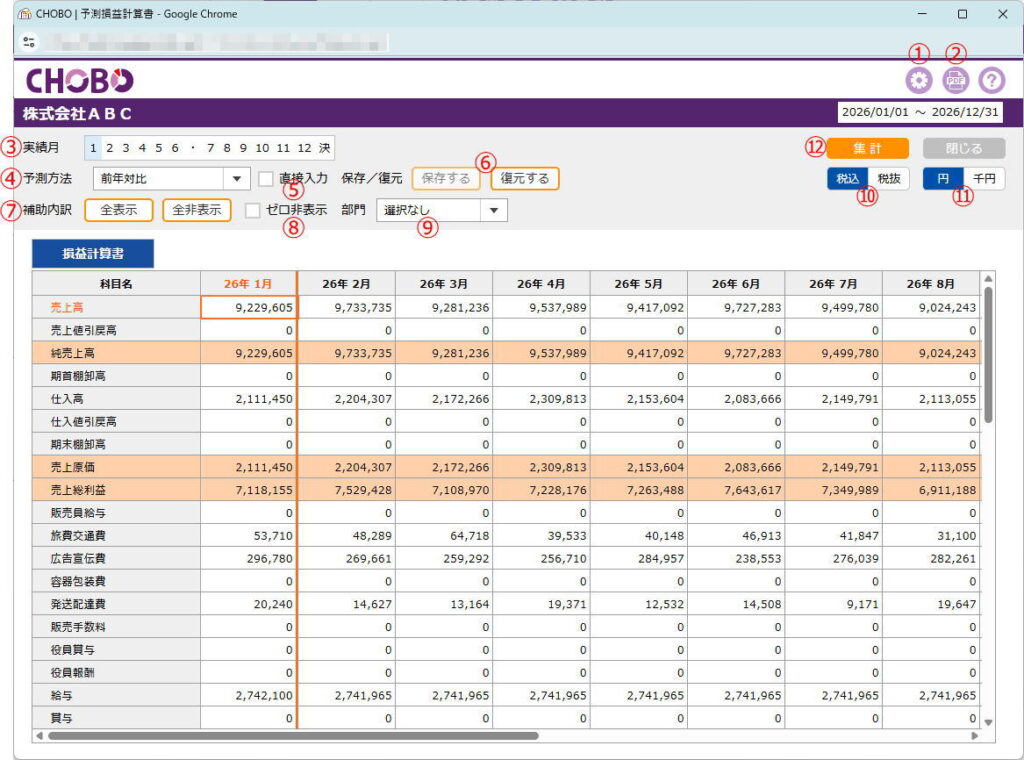This screenshot has height=760, width=1024.
Task: Open the fiscal period date range field
Action: point(919,112)
